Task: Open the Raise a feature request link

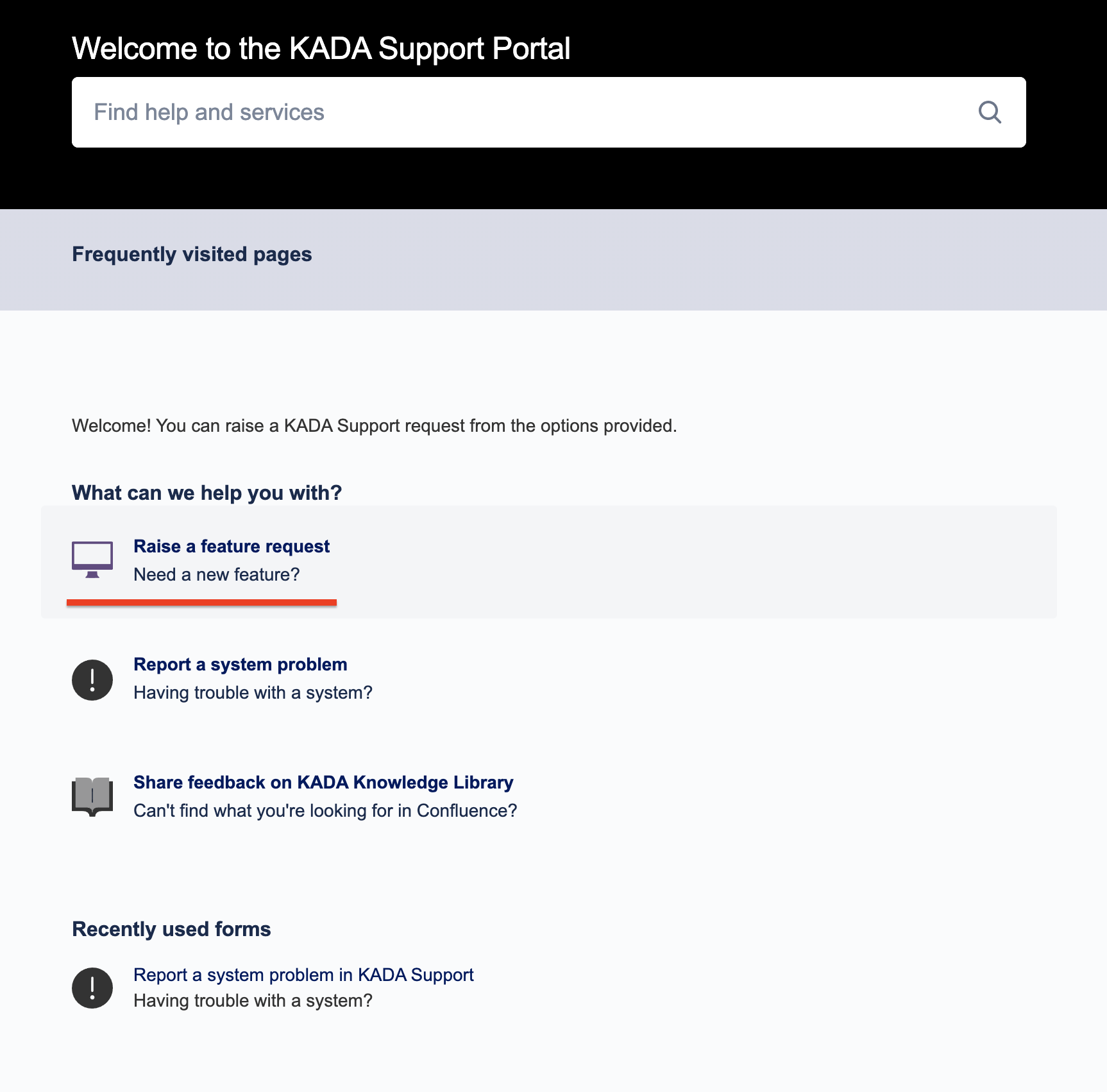Action: click(232, 547)
